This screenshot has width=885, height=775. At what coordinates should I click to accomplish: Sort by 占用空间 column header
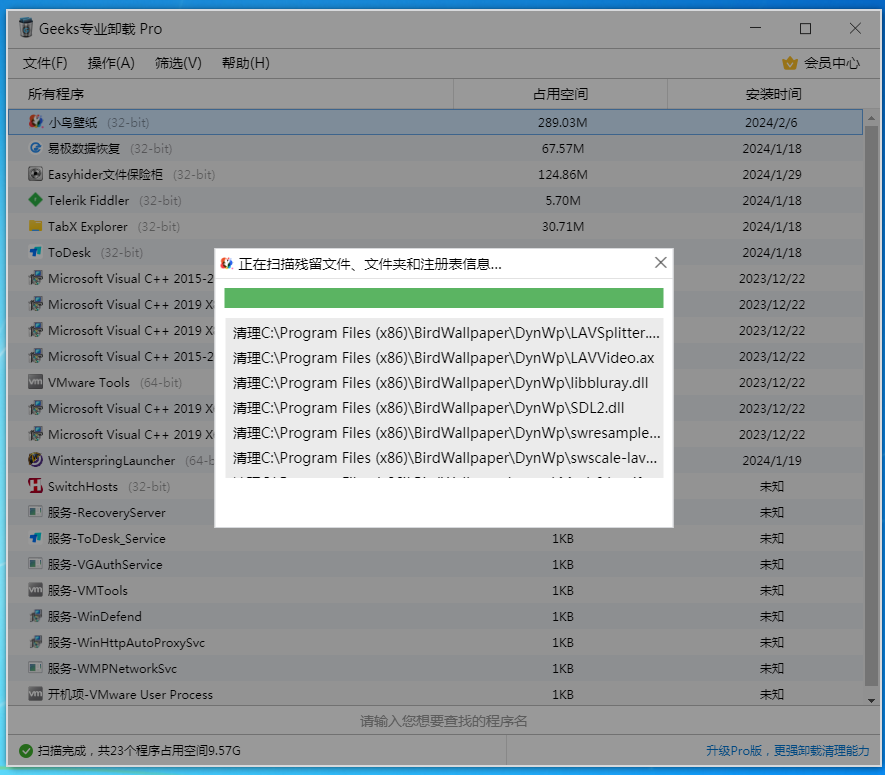(560, 94)
